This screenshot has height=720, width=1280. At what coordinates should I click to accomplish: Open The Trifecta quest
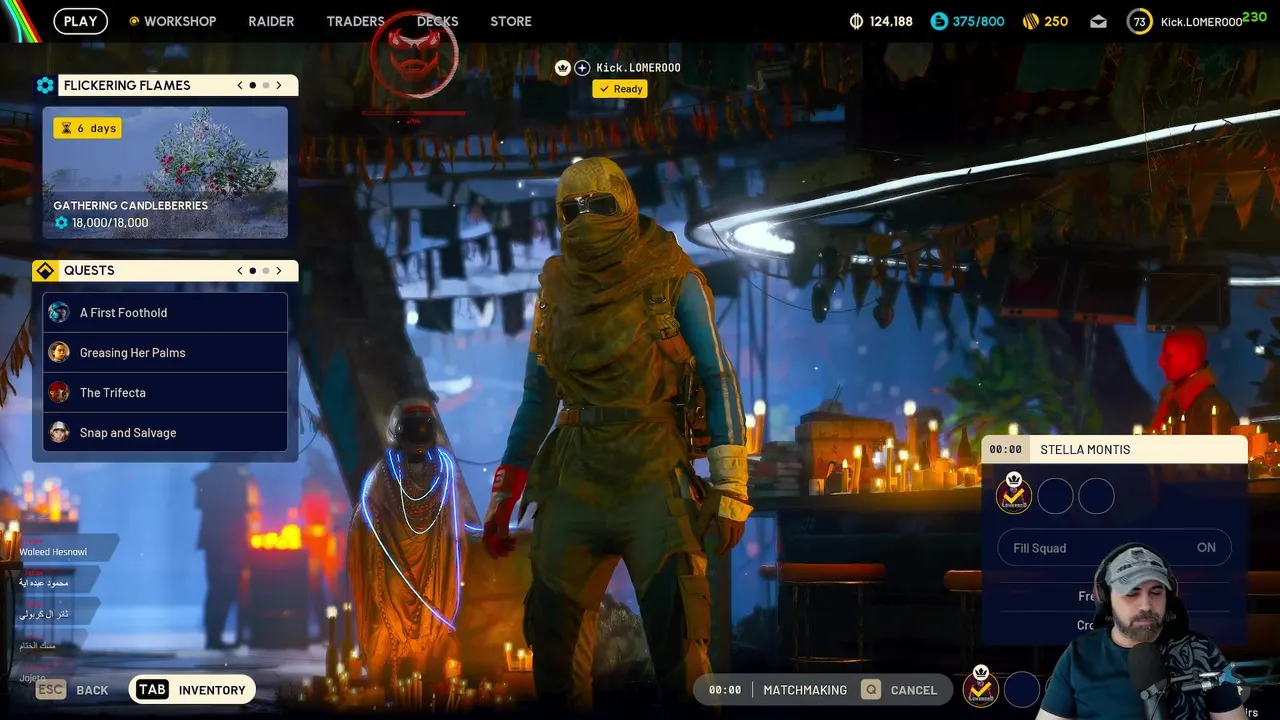point(165,392)
